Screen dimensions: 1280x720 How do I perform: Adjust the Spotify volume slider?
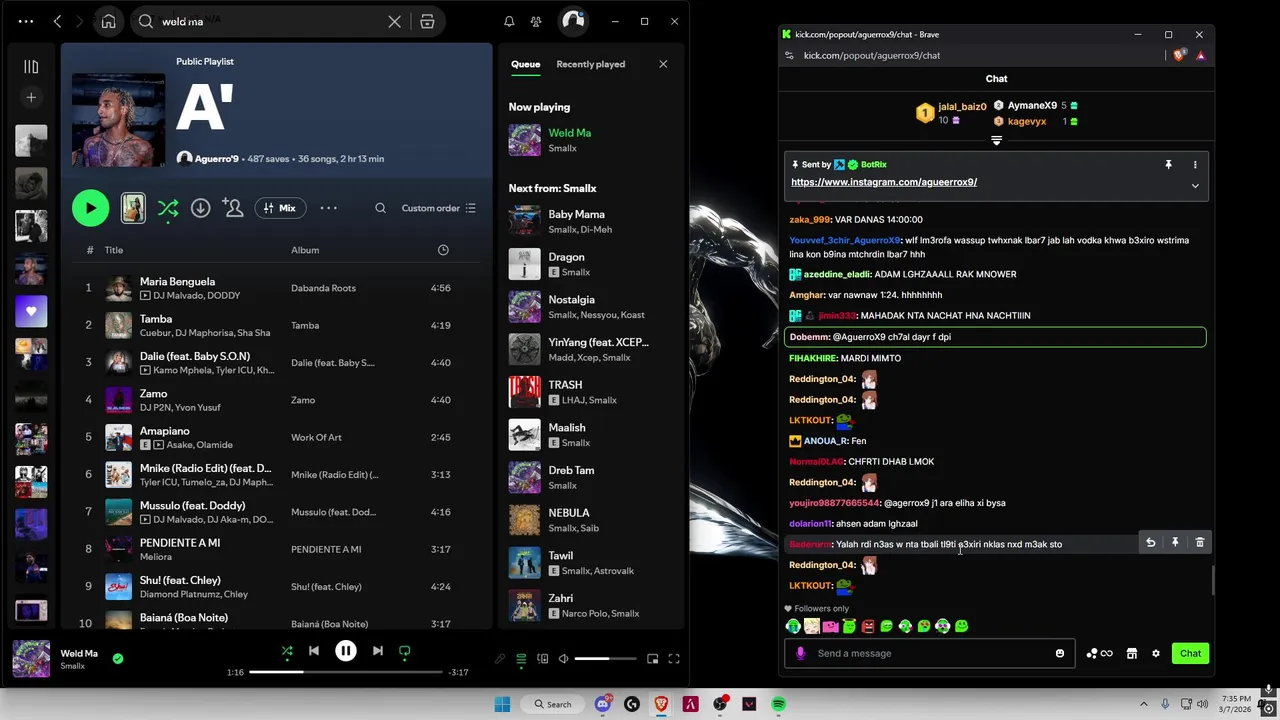coord(606,659)
